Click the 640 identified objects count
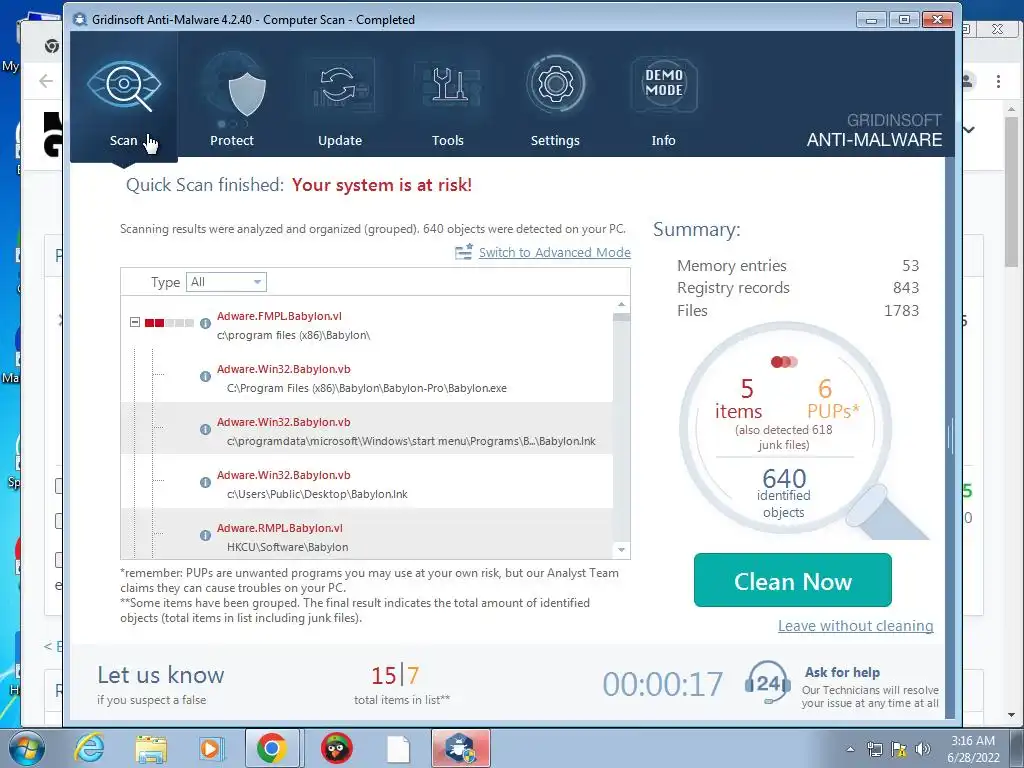This screenshot has height=768, width=1024. click(x=784, y=479)
